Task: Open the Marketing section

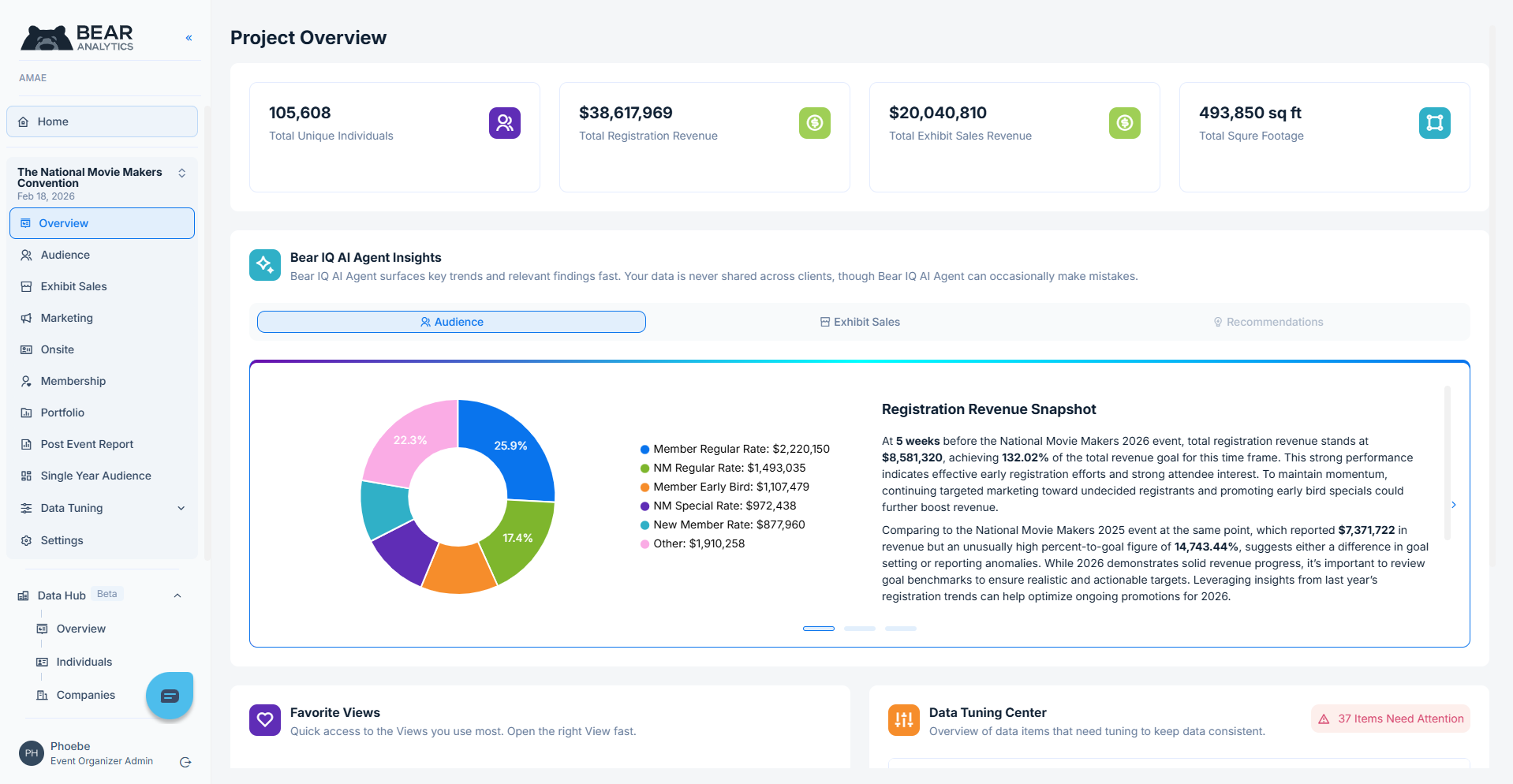Action: 102,318
